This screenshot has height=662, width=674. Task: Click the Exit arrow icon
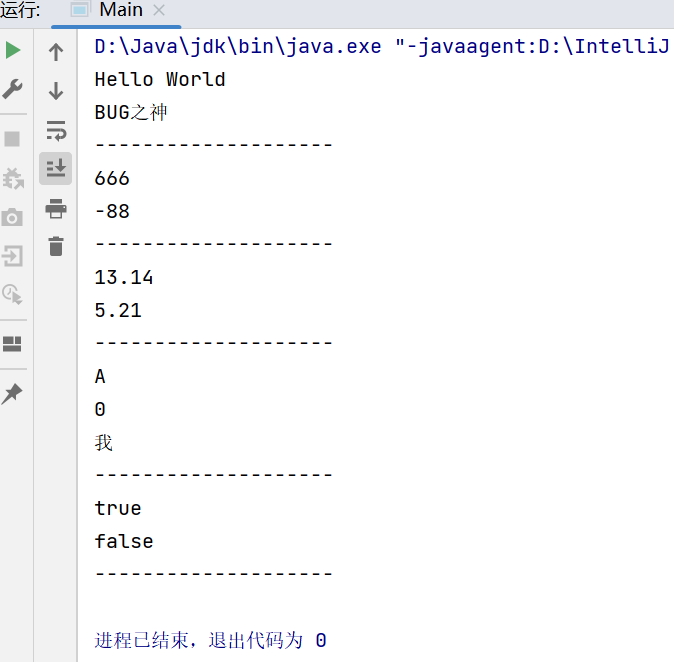[x=12, y=256]
